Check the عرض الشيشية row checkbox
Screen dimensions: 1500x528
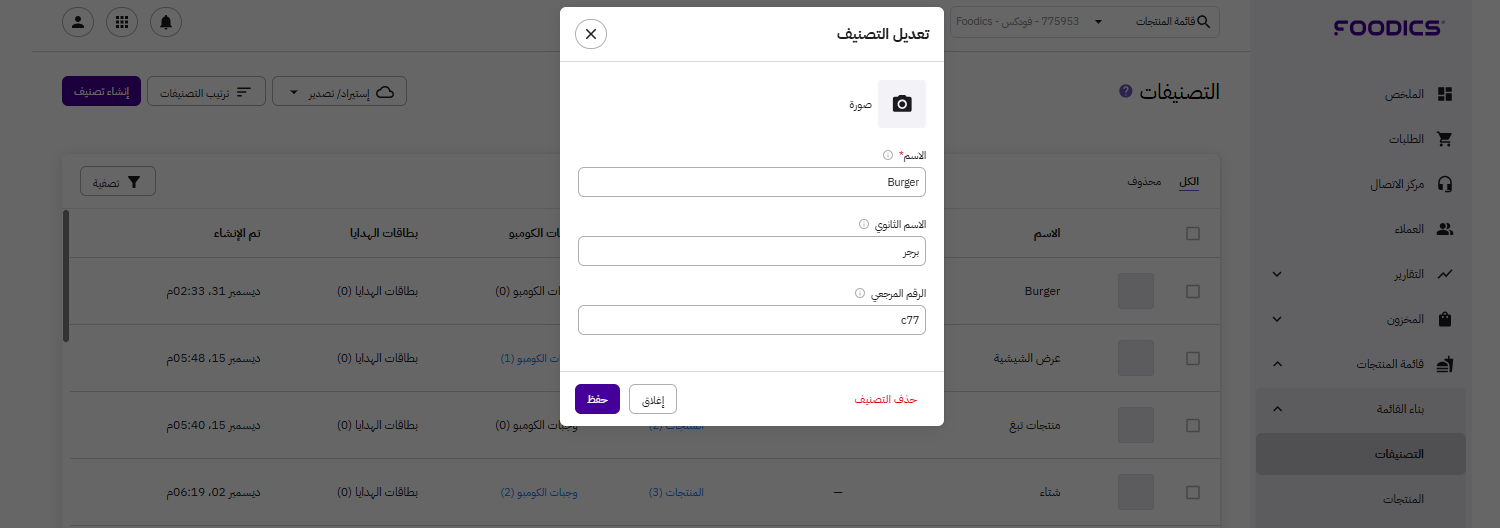click(1192, 358)
